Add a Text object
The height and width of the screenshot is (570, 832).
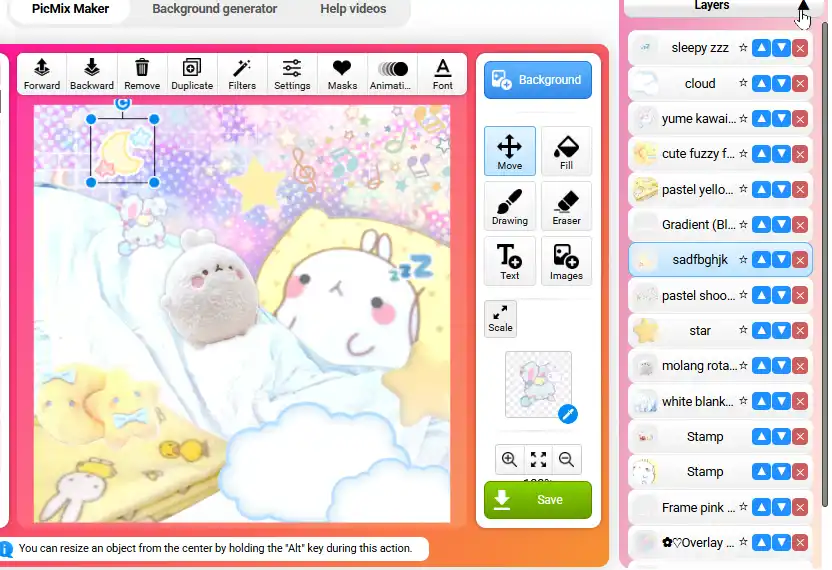509,261
